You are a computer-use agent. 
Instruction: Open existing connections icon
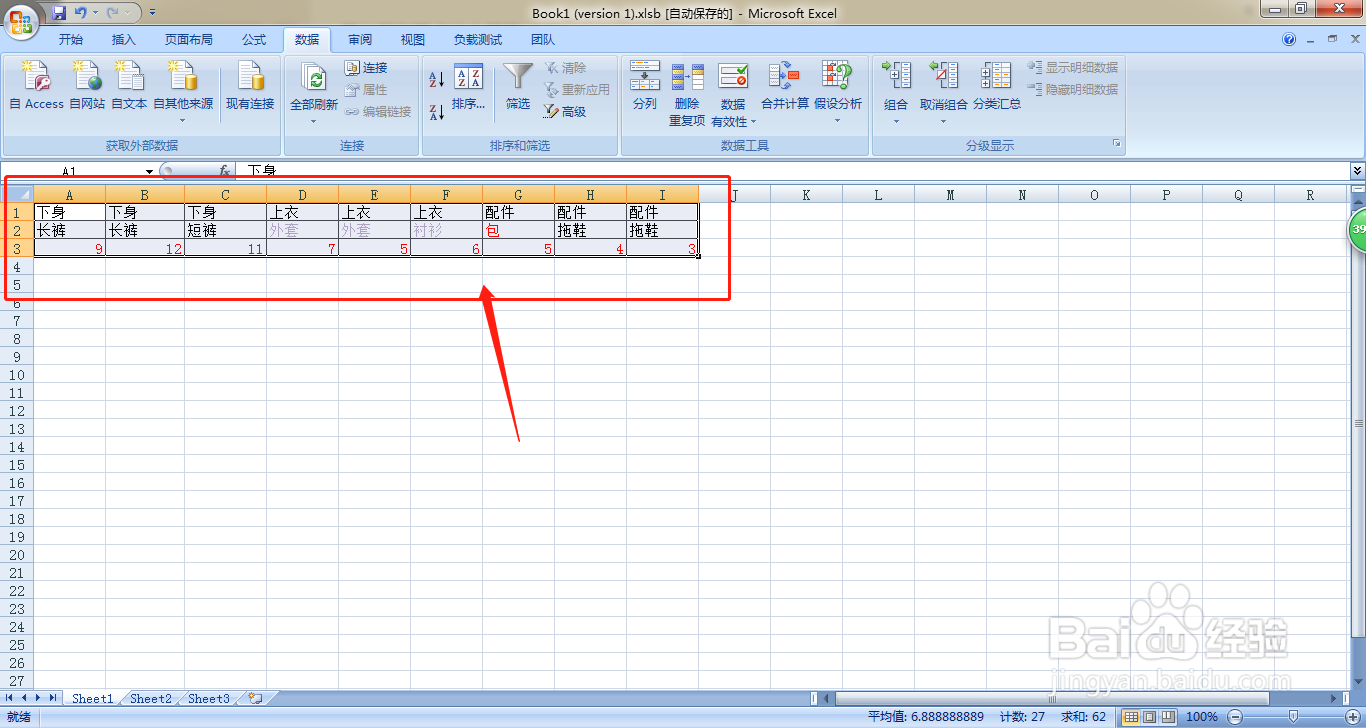coord(249,75)
